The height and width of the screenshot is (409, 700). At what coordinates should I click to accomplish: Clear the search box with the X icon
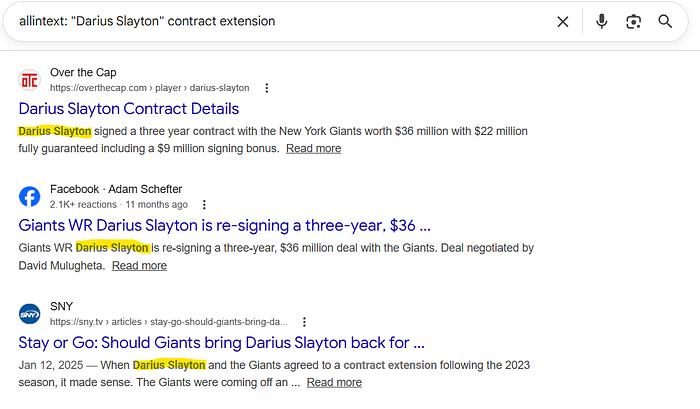point(563,21)
